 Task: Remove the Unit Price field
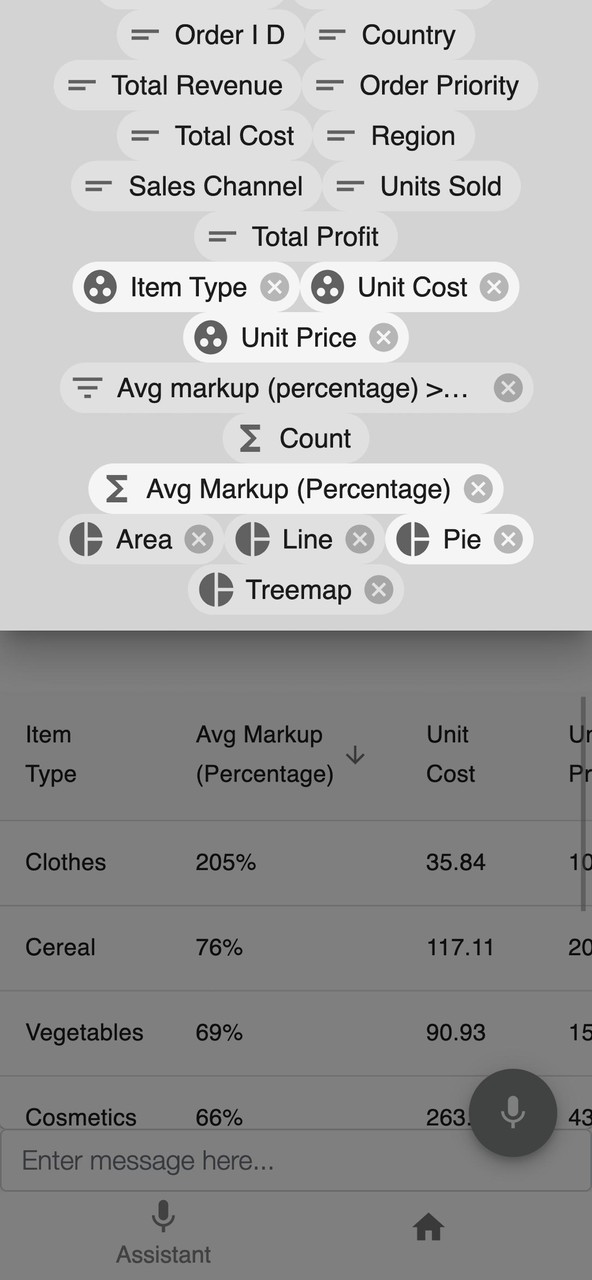point(383,337)
